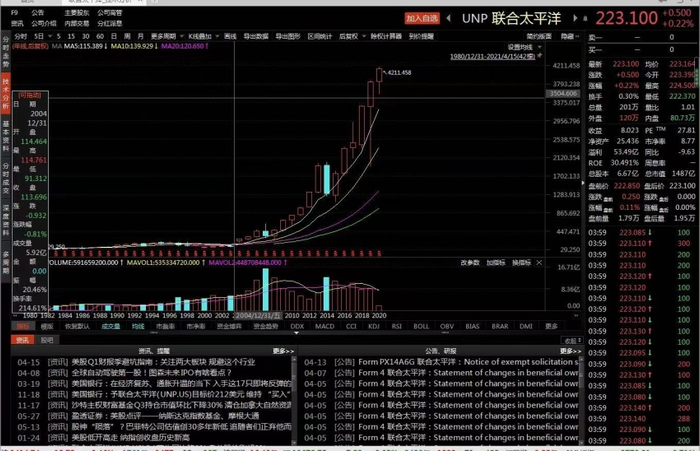
Task: Select the 30 minute period
Action: (x=86, y=36)
